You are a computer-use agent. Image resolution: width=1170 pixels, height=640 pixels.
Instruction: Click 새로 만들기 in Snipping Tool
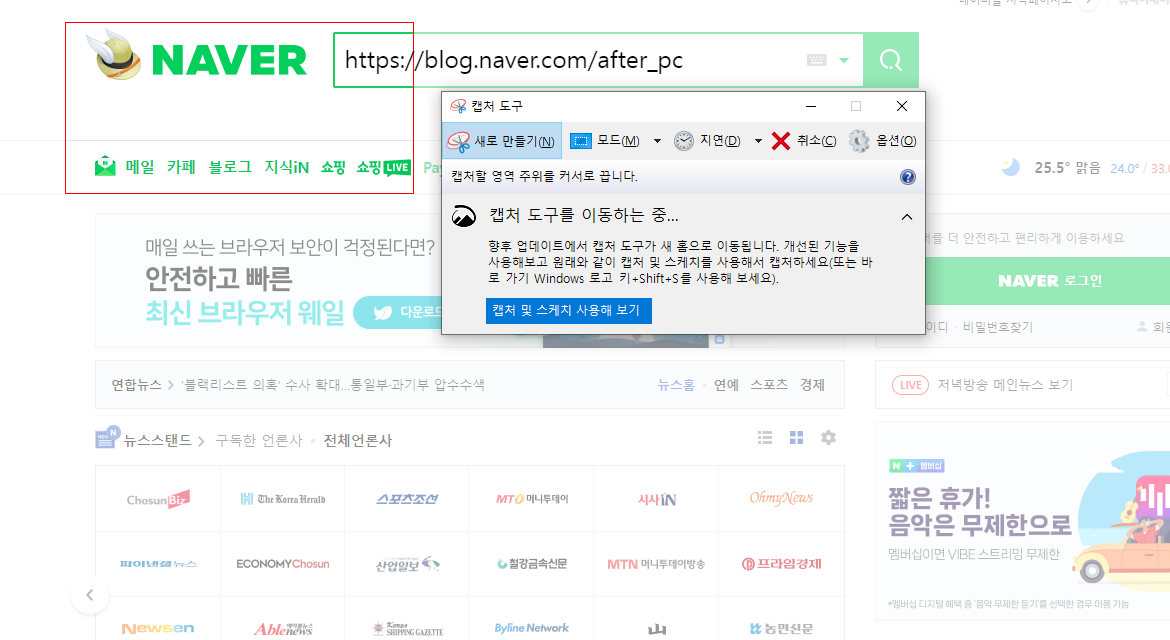[502, 141]
